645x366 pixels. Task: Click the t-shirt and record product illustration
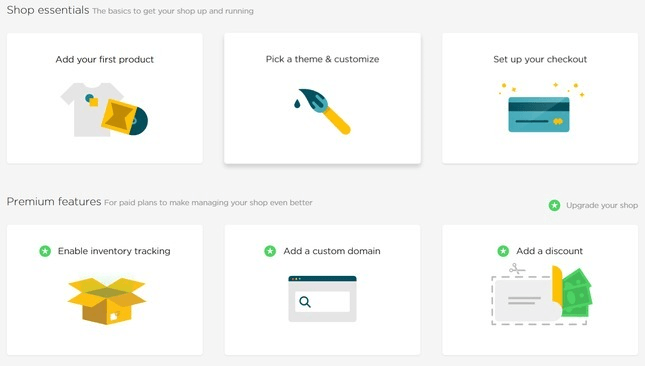pos(104,110)
